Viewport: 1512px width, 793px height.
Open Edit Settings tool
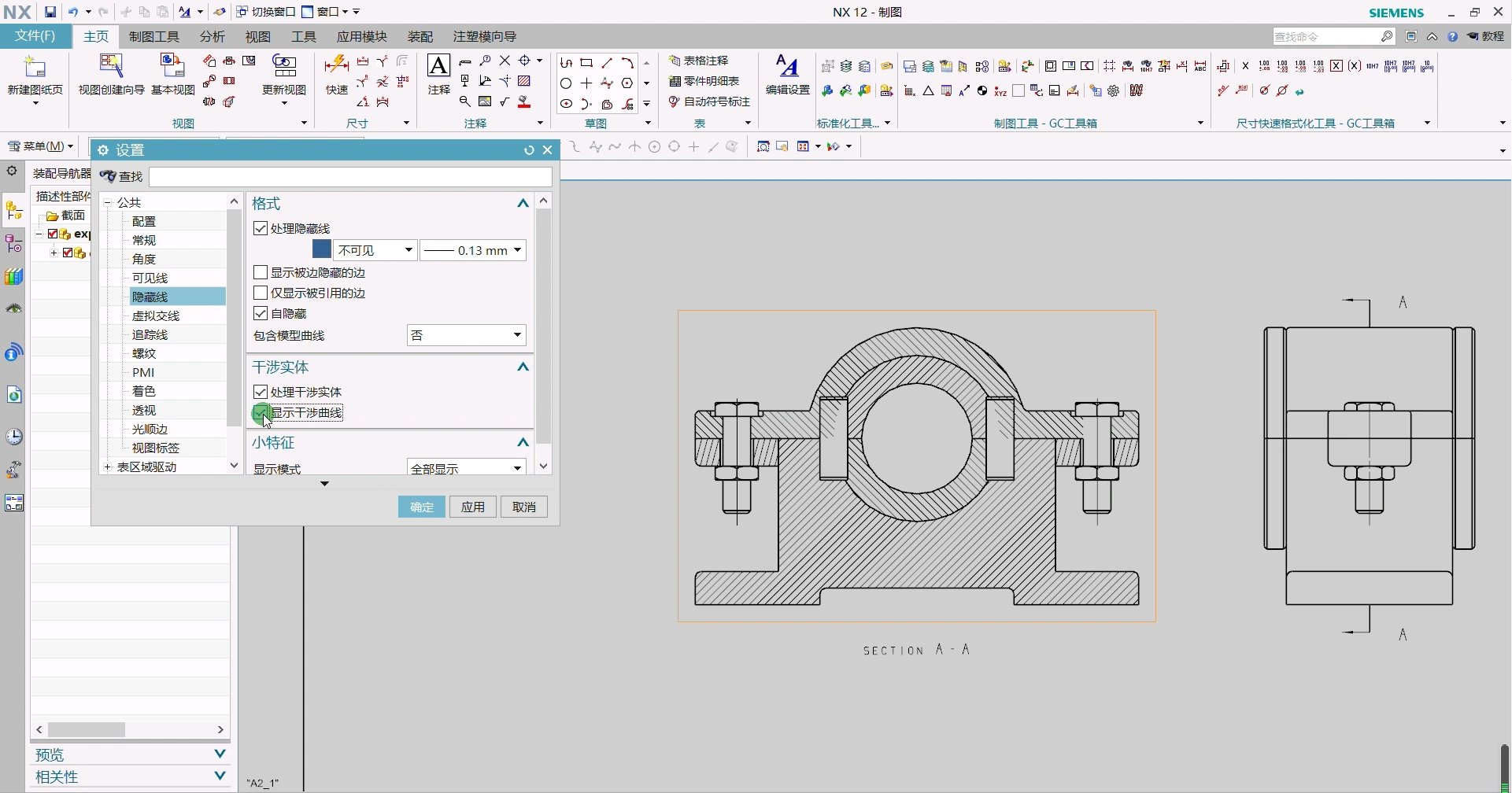pyautogui.click(x=787, y=67)
